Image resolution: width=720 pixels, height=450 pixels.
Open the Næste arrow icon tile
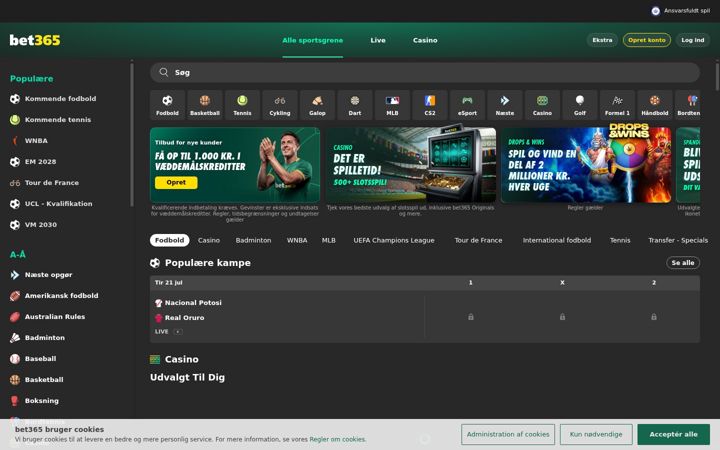[505, 105]
